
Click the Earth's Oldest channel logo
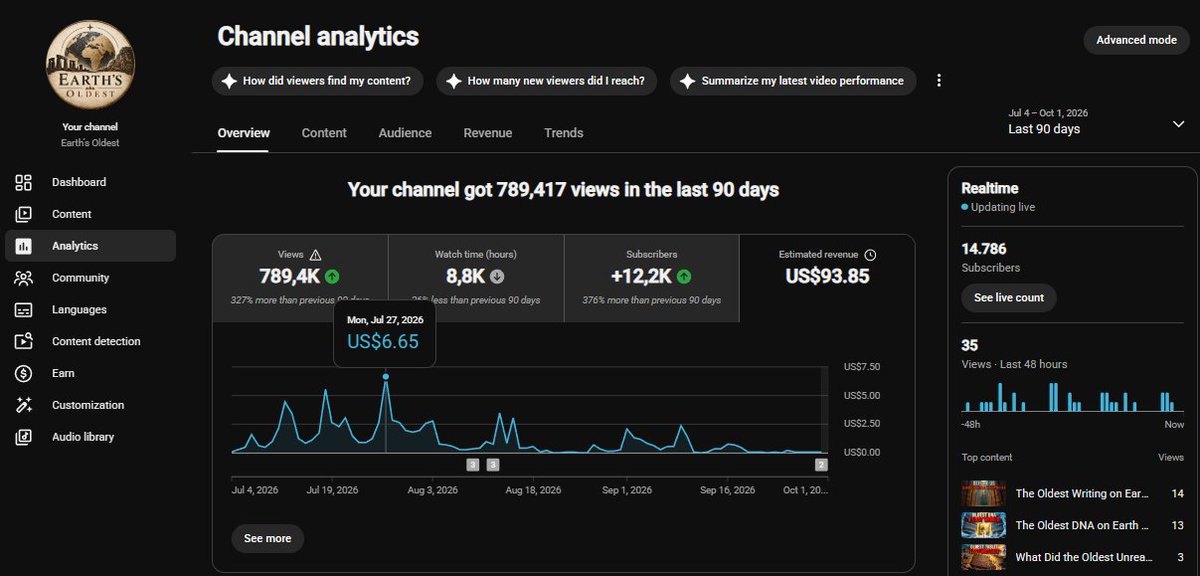tap(90, 63)
